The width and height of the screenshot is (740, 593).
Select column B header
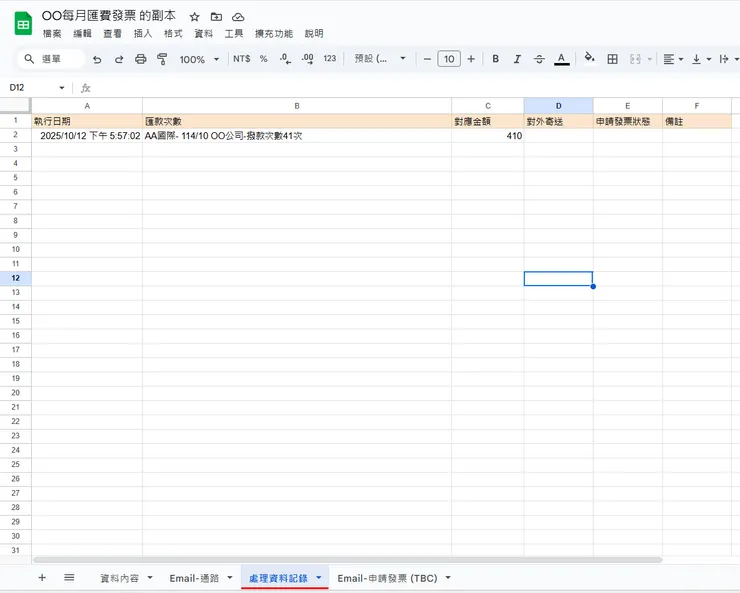click(x=297, y=106)
